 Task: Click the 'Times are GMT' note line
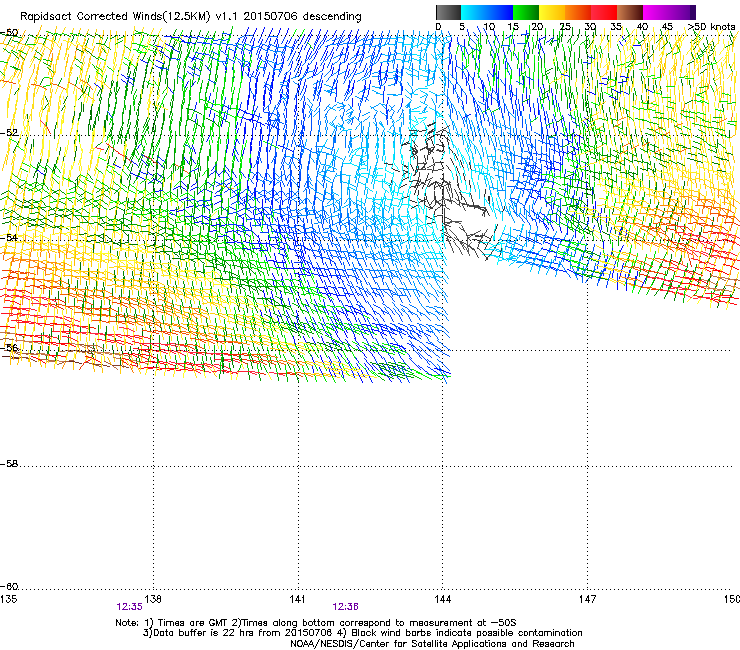[316, 623]
